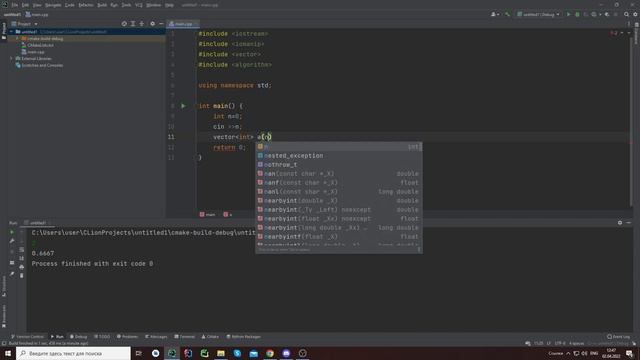Select untitled1 tab in Run panel
640x360 pixels.
[x=36, y=223]
